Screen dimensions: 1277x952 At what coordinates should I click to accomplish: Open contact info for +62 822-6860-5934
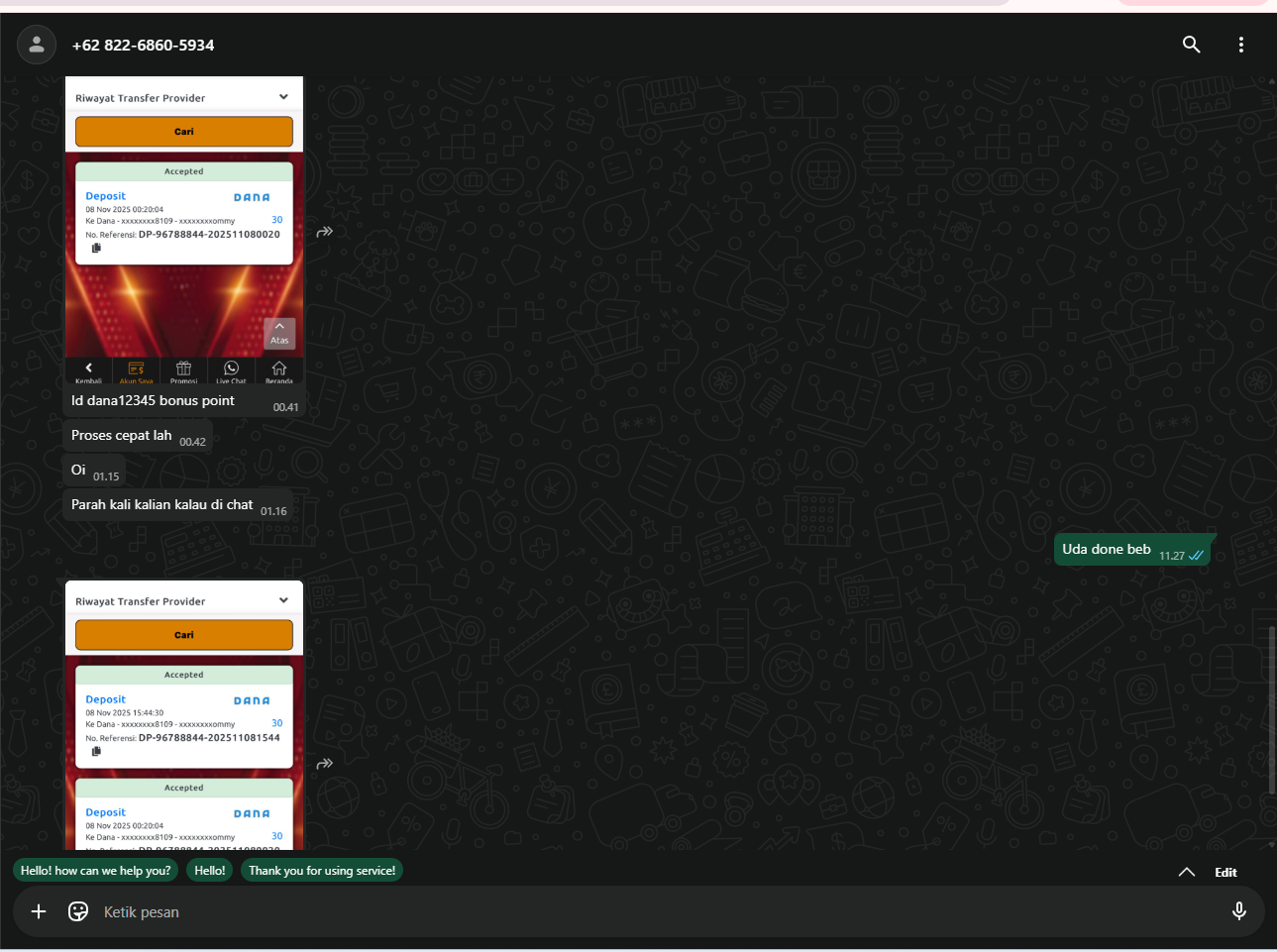click(x=143, y=45)
